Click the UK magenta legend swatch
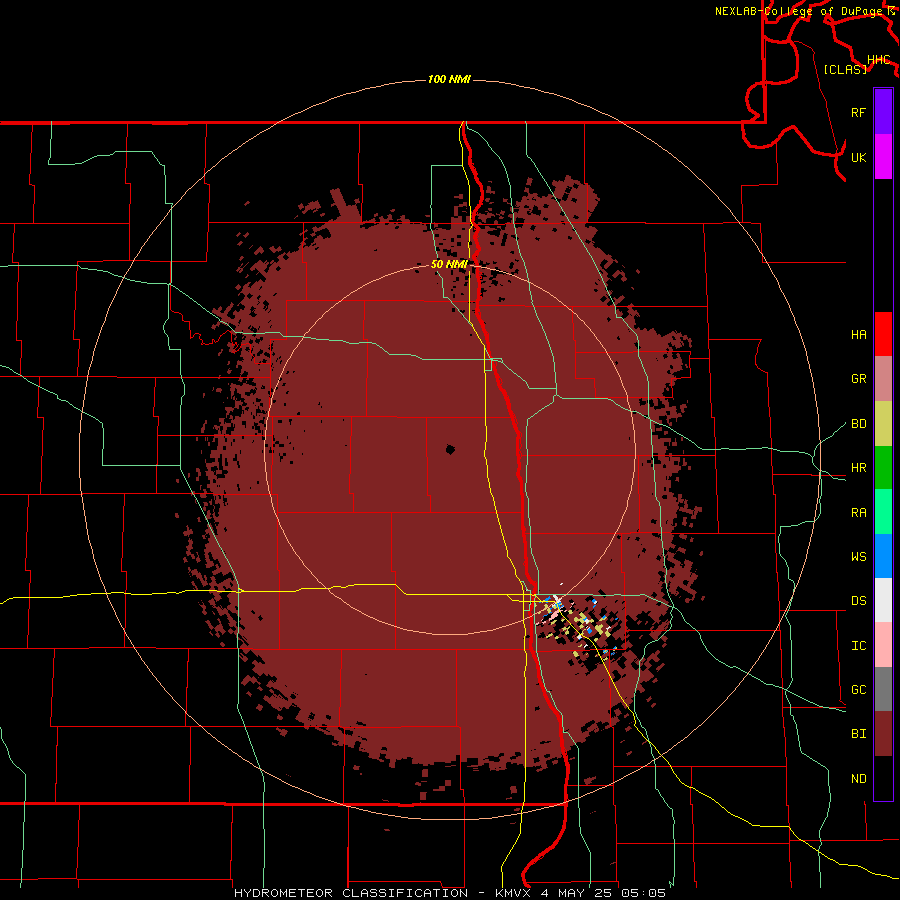 tap(883, 157)
